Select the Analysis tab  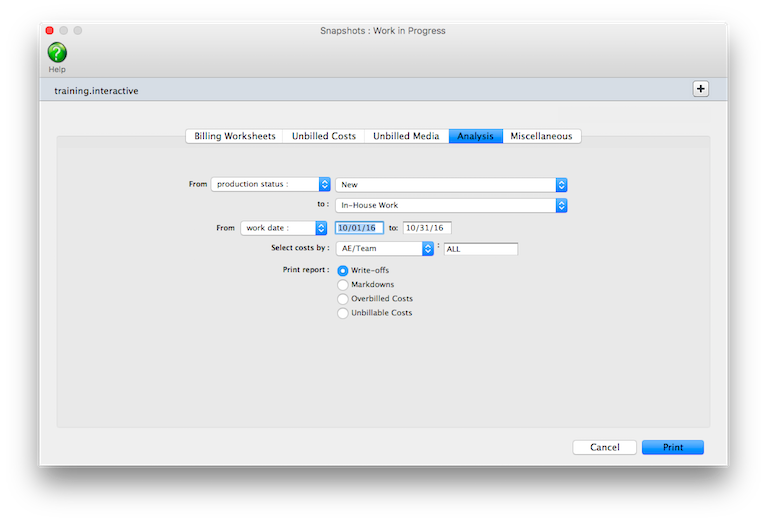pos(476,136)
